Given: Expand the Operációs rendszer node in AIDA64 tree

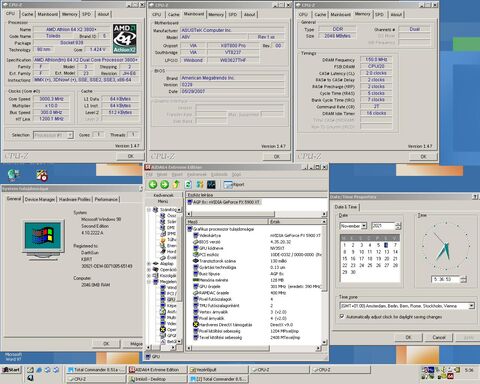Looking at the screenshot, I should click(149, 270).
